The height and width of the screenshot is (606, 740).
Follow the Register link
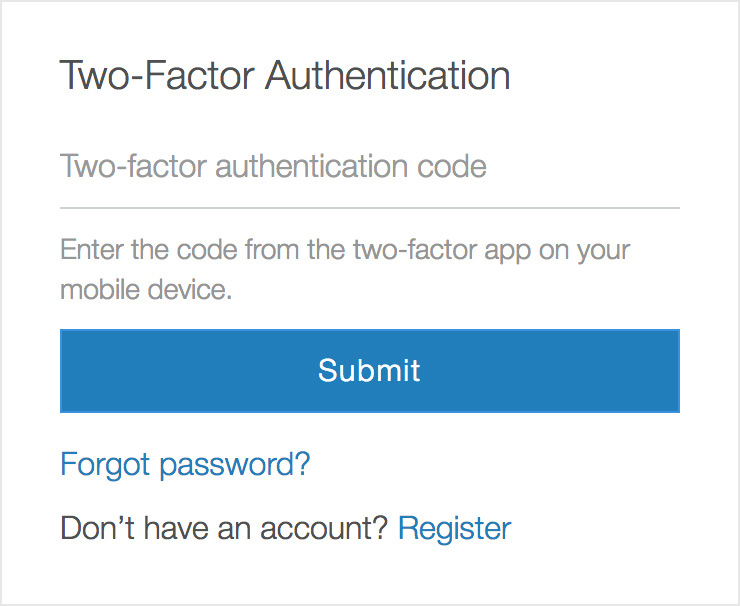454,528
